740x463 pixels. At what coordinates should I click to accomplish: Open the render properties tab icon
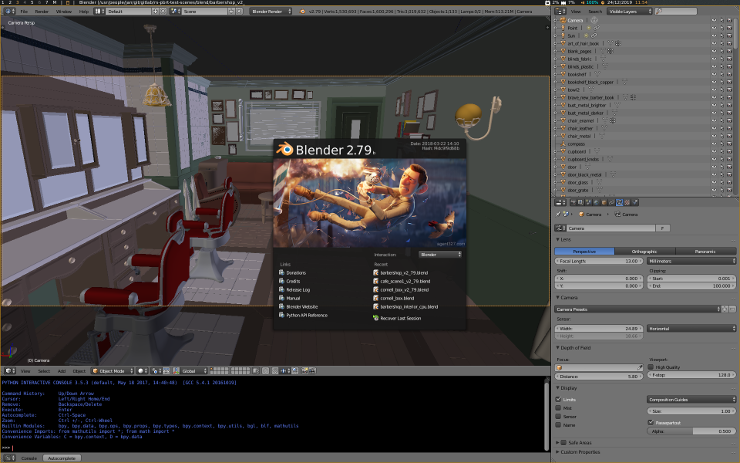pos(573,202)
